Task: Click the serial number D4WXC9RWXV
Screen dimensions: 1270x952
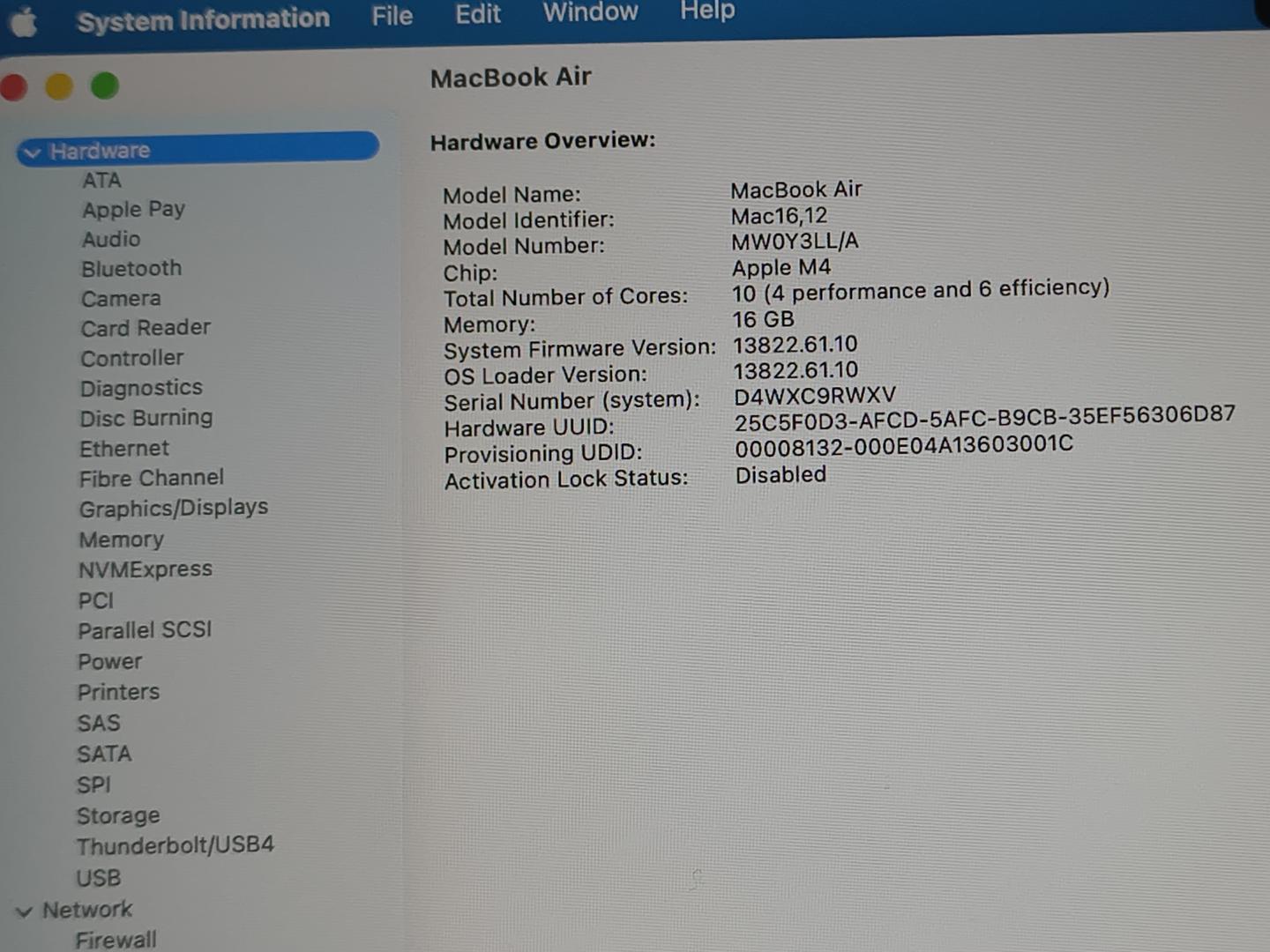Action: (x=815, y=396)
